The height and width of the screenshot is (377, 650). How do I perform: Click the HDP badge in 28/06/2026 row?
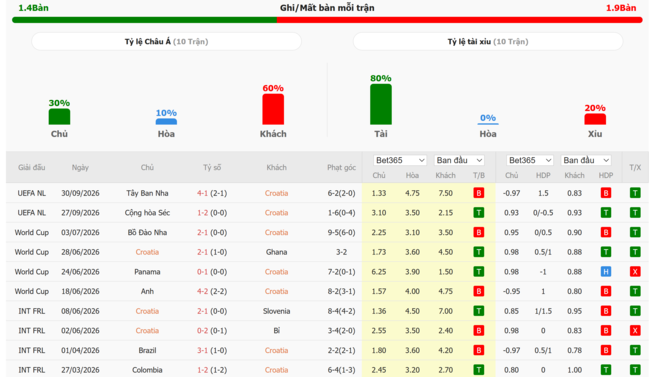(606, 252)
